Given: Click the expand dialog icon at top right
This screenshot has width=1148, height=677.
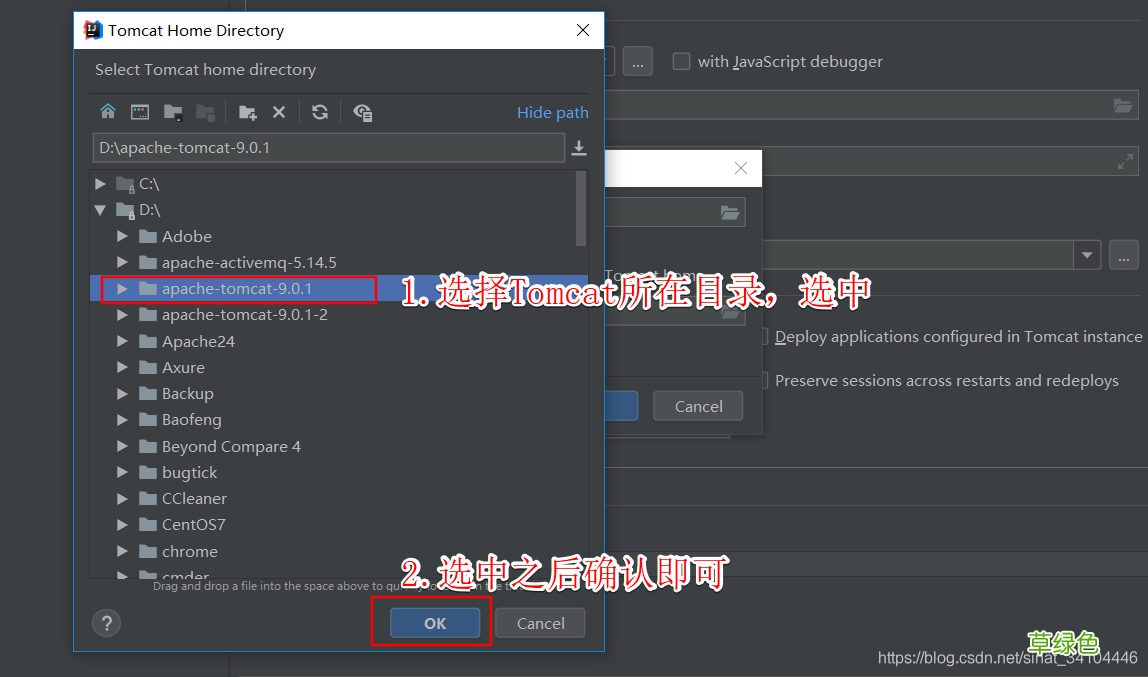Looking at the screenshot, I should click(1126, 161).
